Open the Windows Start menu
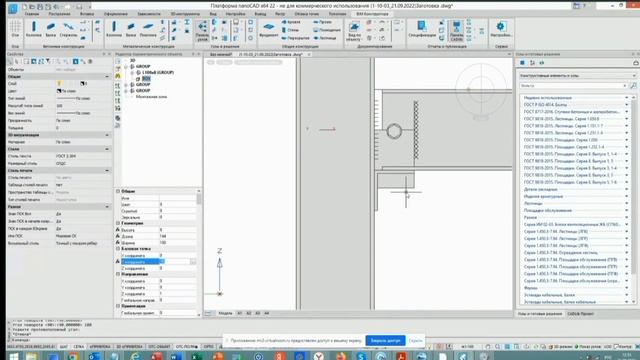Image resolution: width=640 pixels, height=360 pixels. pos(14,356)
